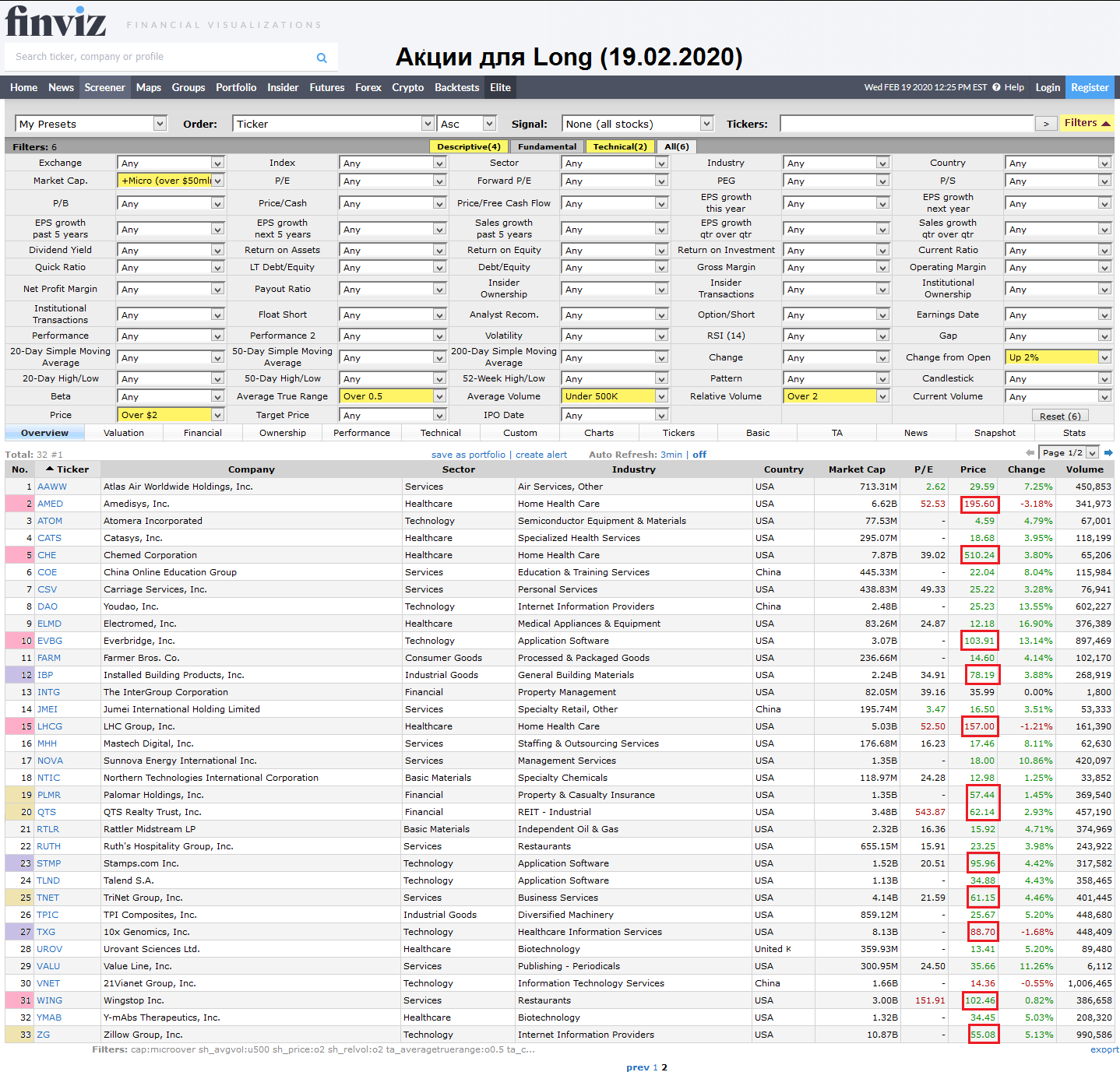The width and height of the screenshot is (1120, 1079).
Task: Open the Order dropdown showing Ticker
Action: [x=333, y=124]
